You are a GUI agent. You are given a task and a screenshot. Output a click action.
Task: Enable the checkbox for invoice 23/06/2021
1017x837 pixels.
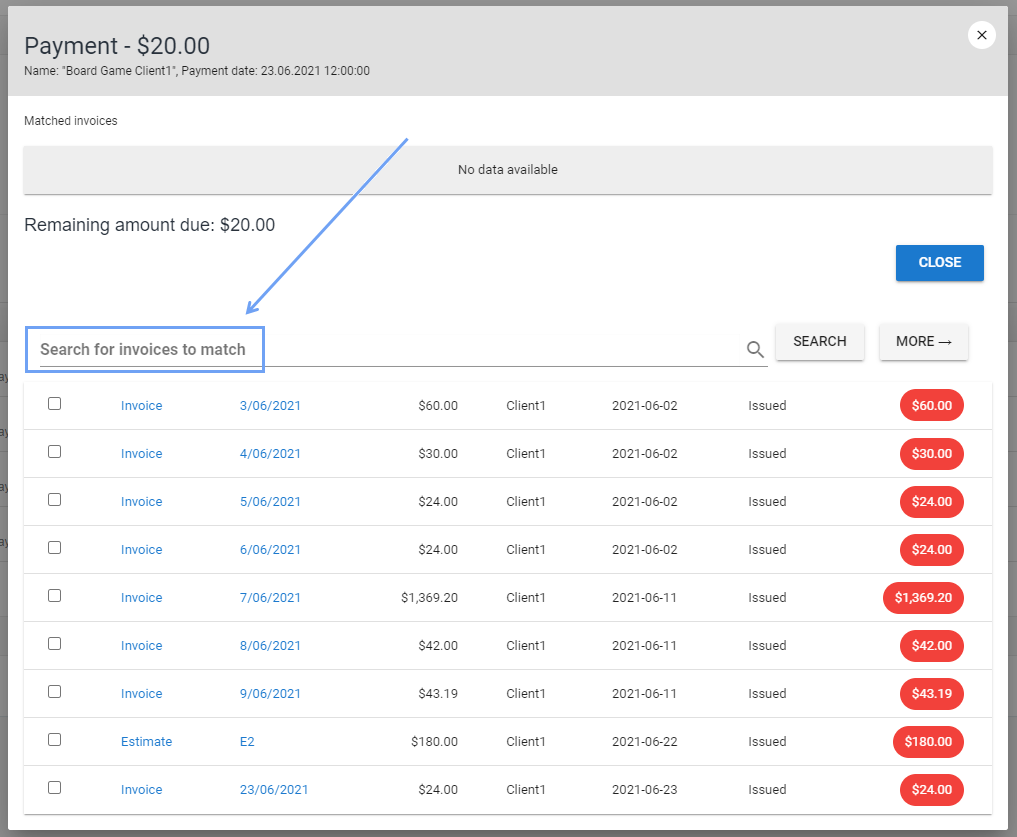coord(54,787)
